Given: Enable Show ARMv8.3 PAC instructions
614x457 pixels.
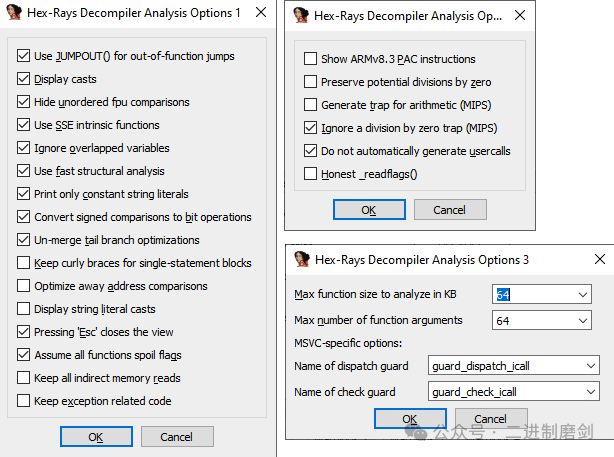Looking at the screenshot, I should point(311,59).
